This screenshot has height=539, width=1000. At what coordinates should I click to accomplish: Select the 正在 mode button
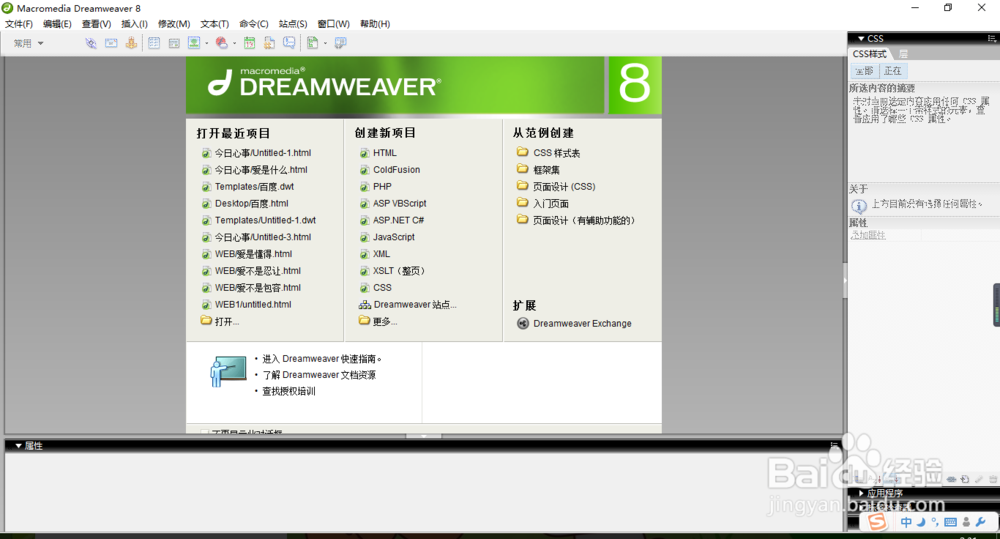point(893,71)
